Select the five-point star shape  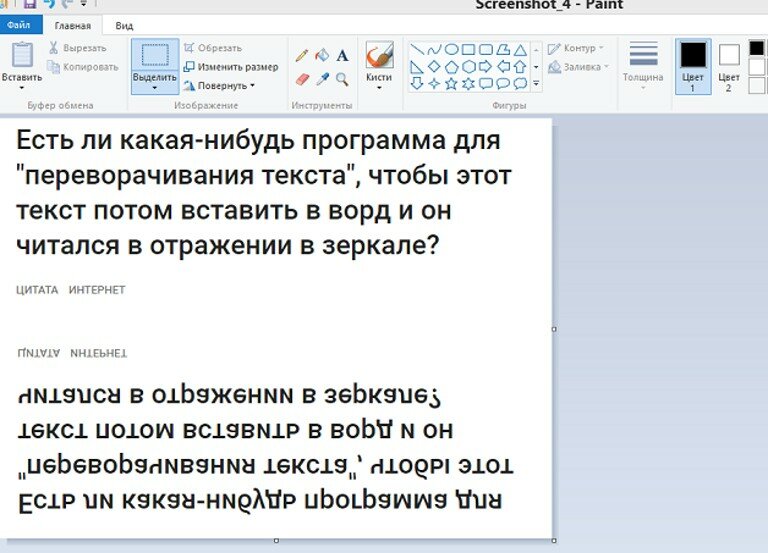(451, 84)
